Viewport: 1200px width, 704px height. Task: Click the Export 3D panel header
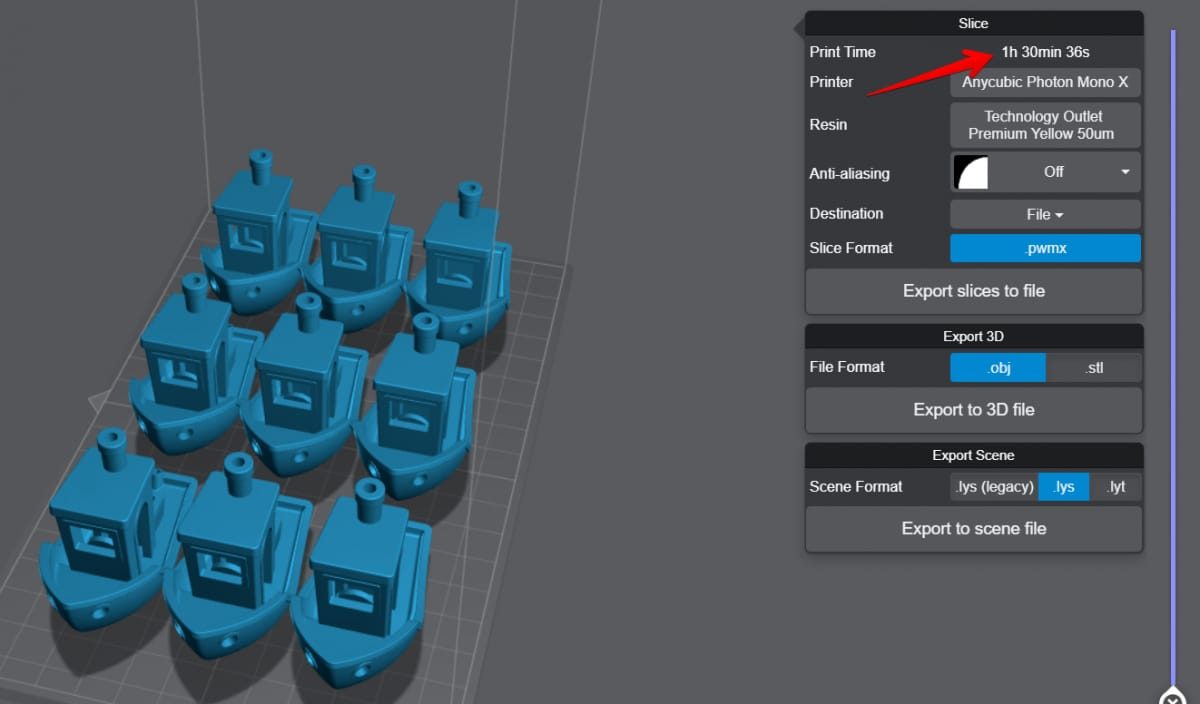click(x=974, y=336)
